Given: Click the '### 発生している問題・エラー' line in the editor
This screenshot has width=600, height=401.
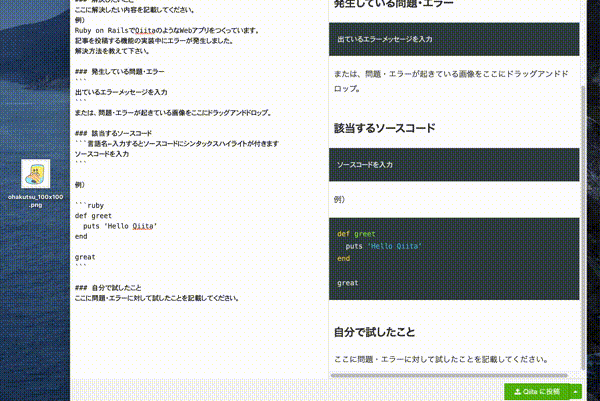Looking at the screenshot, I should (119, 72).
